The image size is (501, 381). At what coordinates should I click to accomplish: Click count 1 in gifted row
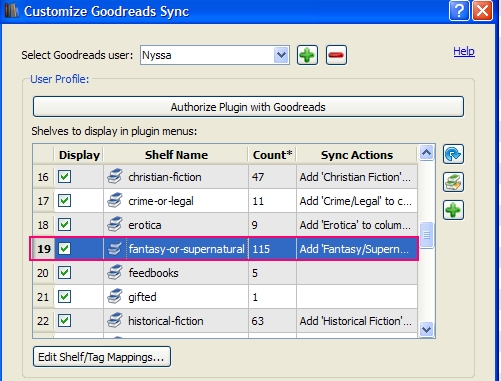[x=255, y=297]
